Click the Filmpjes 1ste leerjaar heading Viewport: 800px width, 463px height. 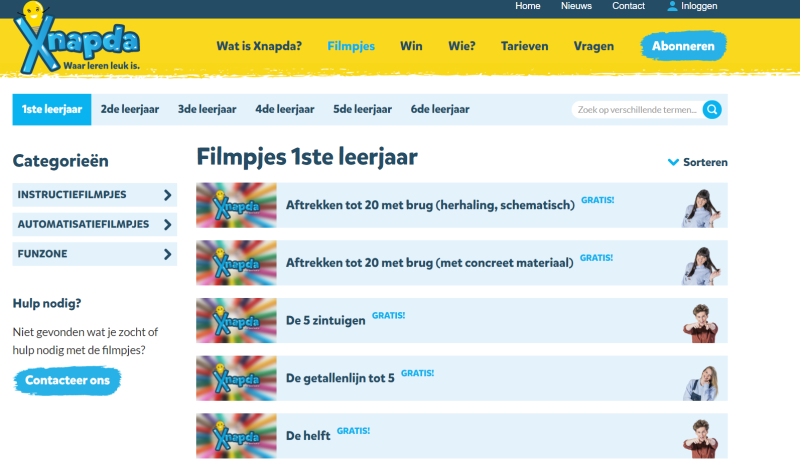(307, 157)
